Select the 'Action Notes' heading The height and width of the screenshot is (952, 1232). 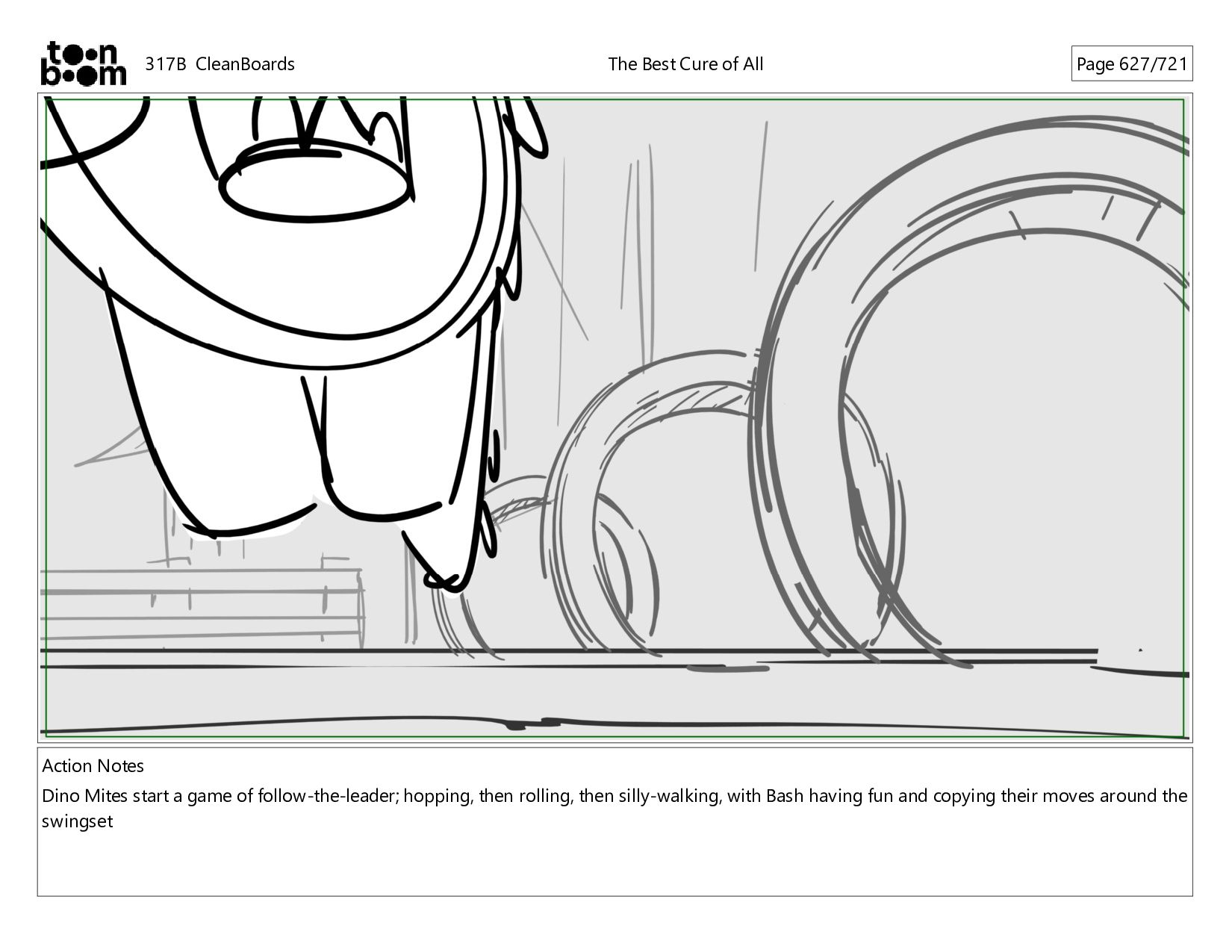pyautogui.click(x=93, y=766)
